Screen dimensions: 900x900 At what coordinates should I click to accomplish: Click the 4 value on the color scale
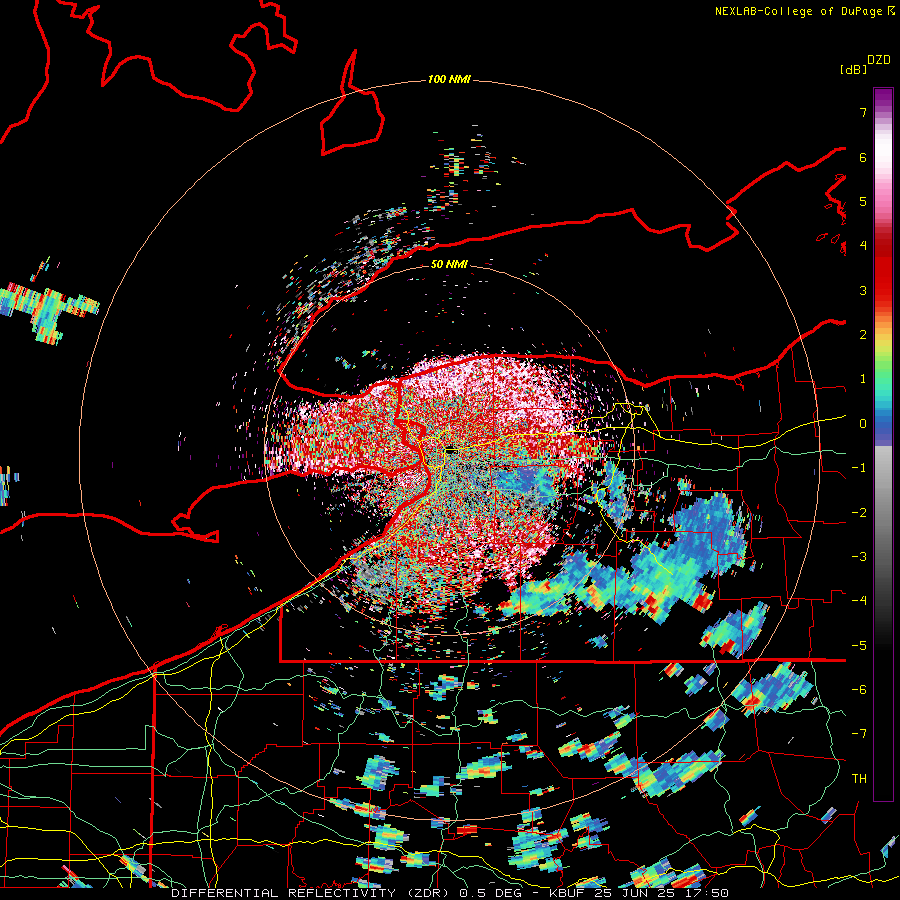(x=863, y=246)
